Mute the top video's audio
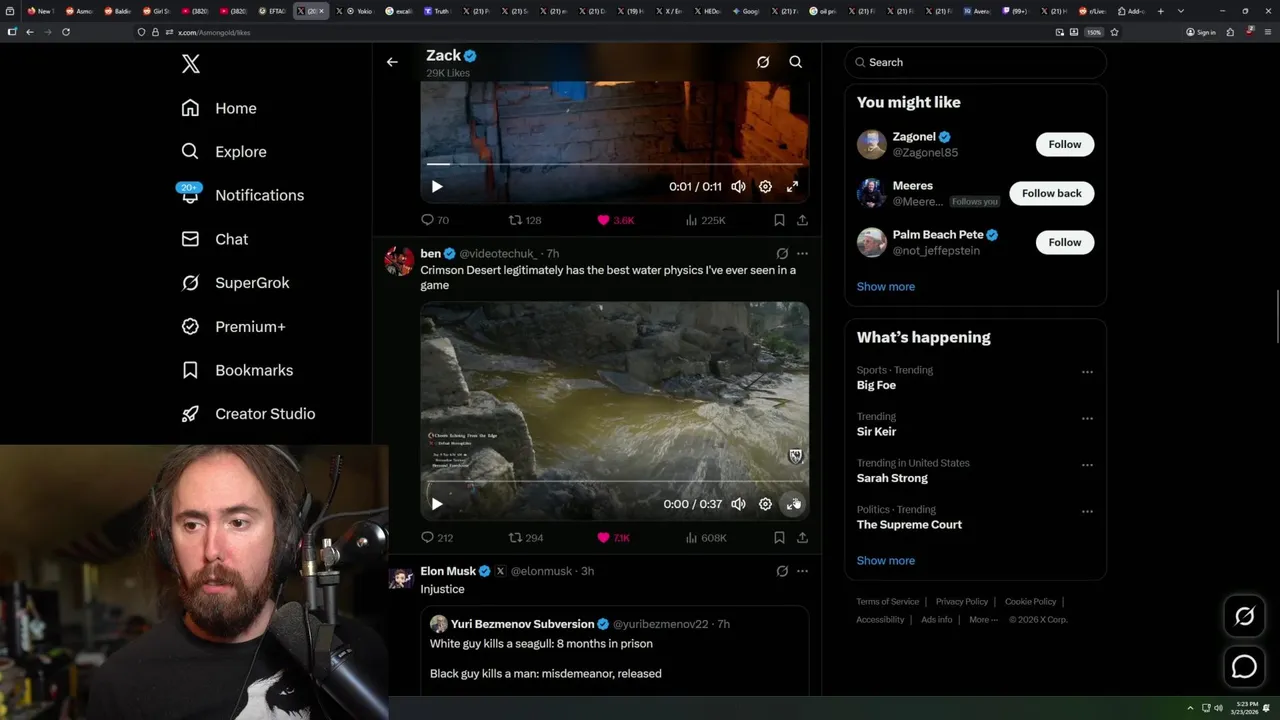The height and width of the screenshot is (720, 1280). (x=738, y=187)
